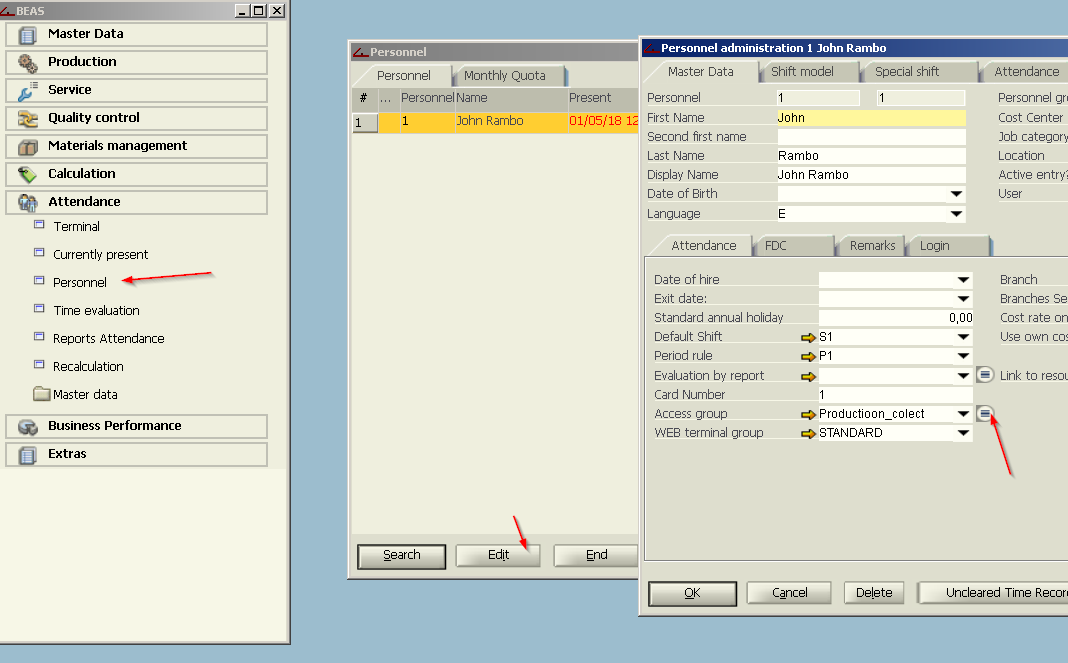Open Currently present menu entry
This screenshot has height=663, width=1068.
click(100, 255)
